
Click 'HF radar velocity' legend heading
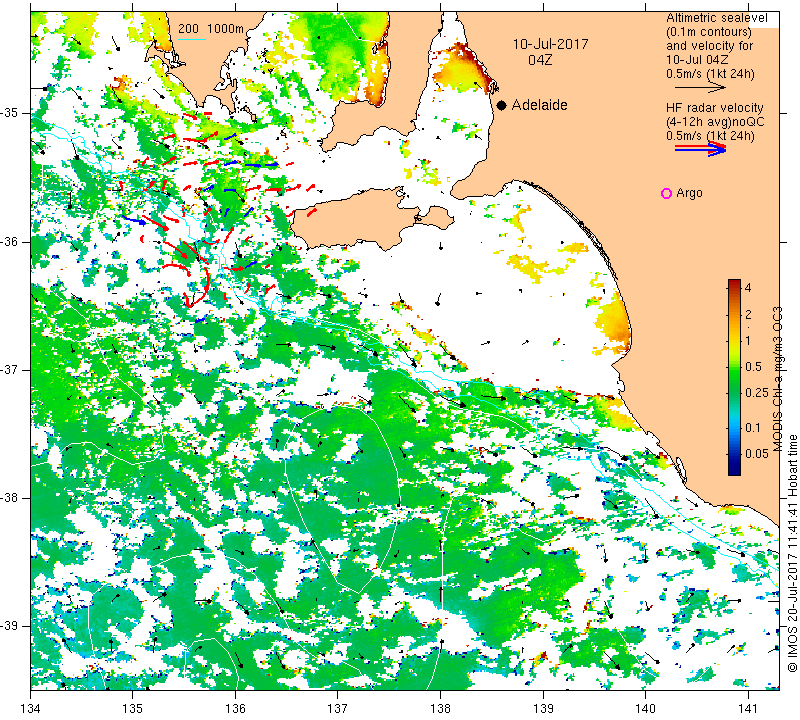pos(714,108)
